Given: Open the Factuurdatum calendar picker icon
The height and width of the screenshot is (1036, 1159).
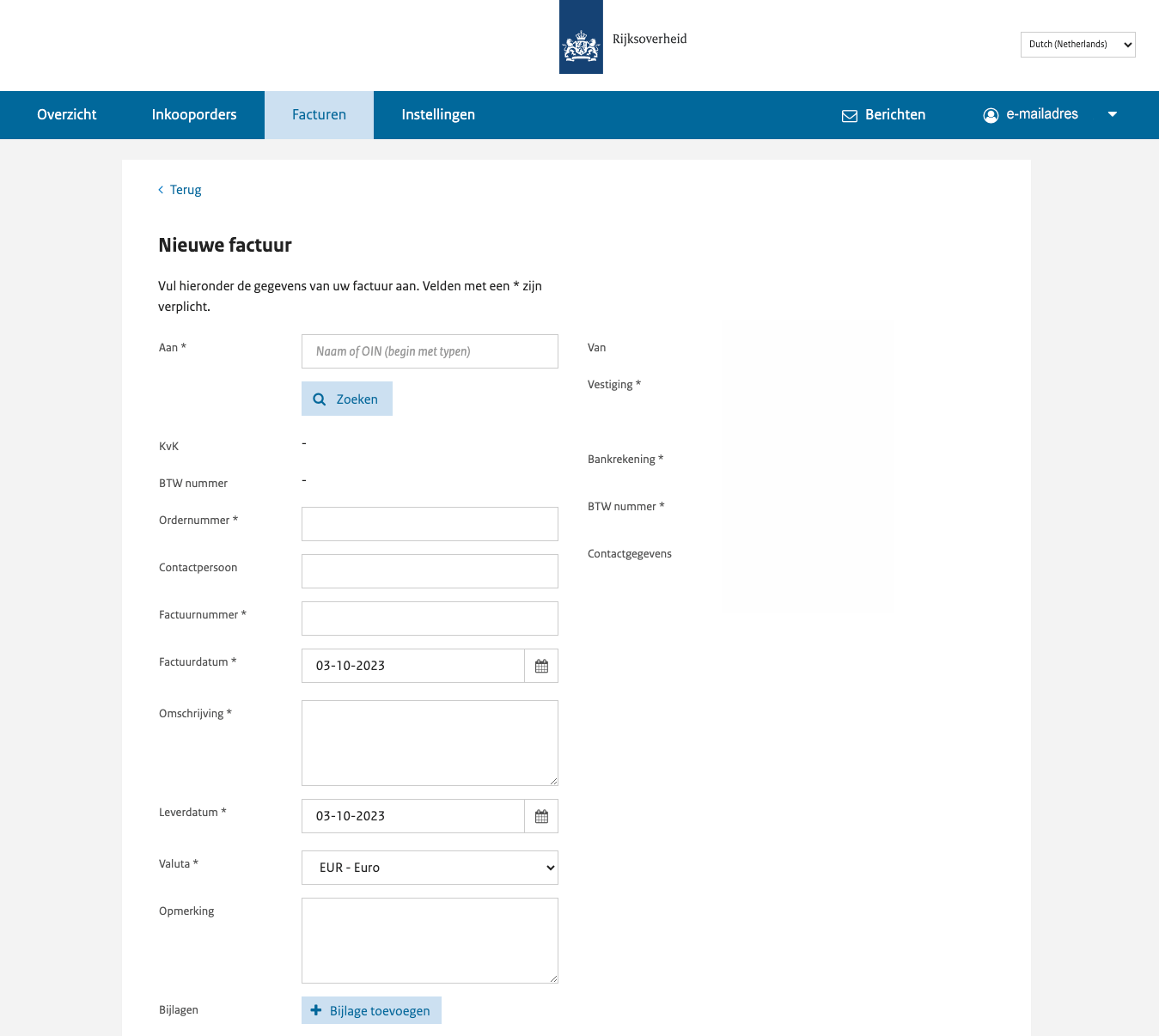Looking at the screenshot, I should click(x=541, y=666).
